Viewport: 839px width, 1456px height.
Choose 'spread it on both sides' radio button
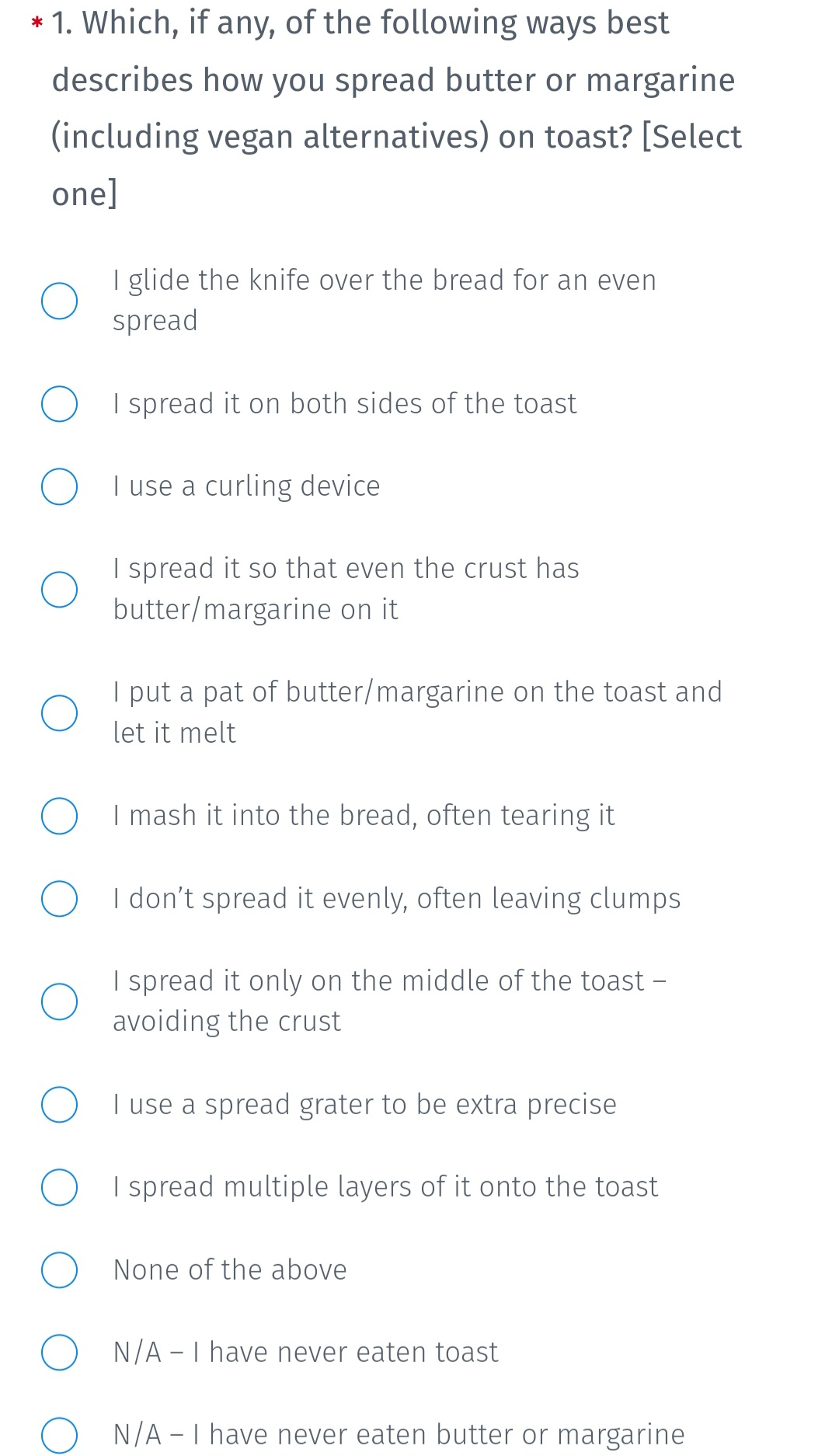click(59, 404)
